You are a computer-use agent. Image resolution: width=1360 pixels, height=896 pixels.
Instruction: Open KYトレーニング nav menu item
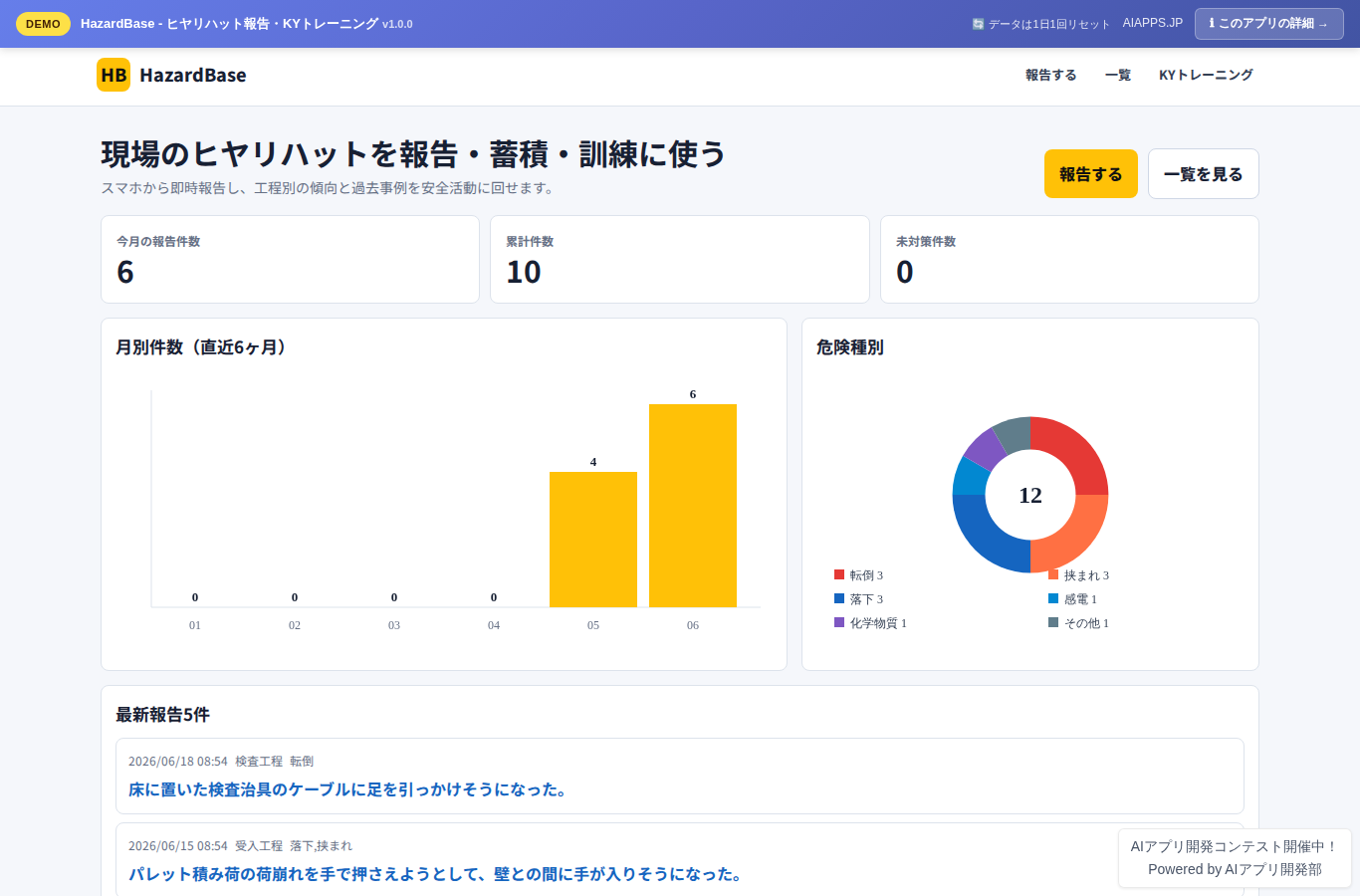1206,75
